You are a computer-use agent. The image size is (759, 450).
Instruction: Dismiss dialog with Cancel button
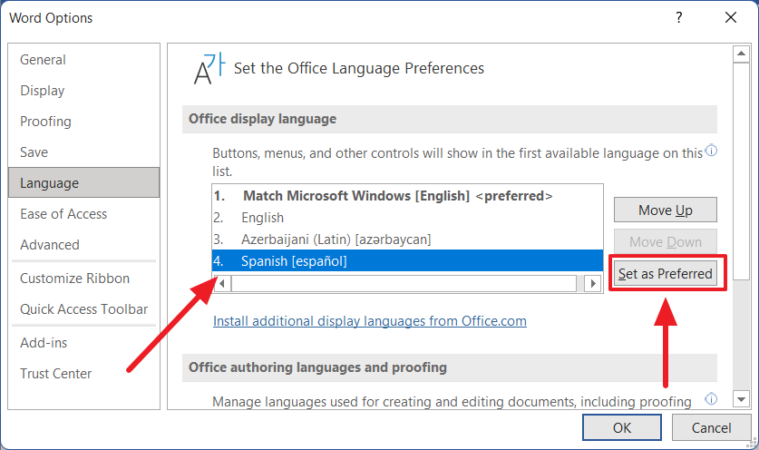711,428
